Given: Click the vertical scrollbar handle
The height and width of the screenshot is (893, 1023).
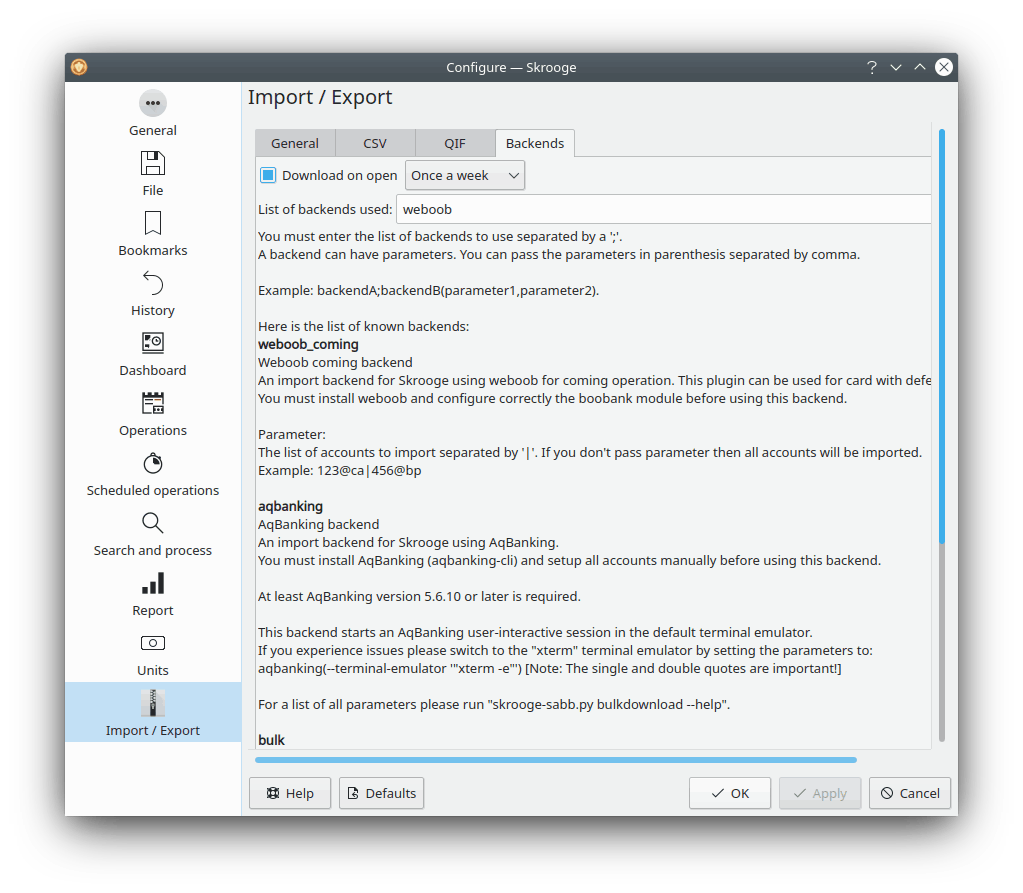Looking at the screenshot, I should click(x=942, y=336).
